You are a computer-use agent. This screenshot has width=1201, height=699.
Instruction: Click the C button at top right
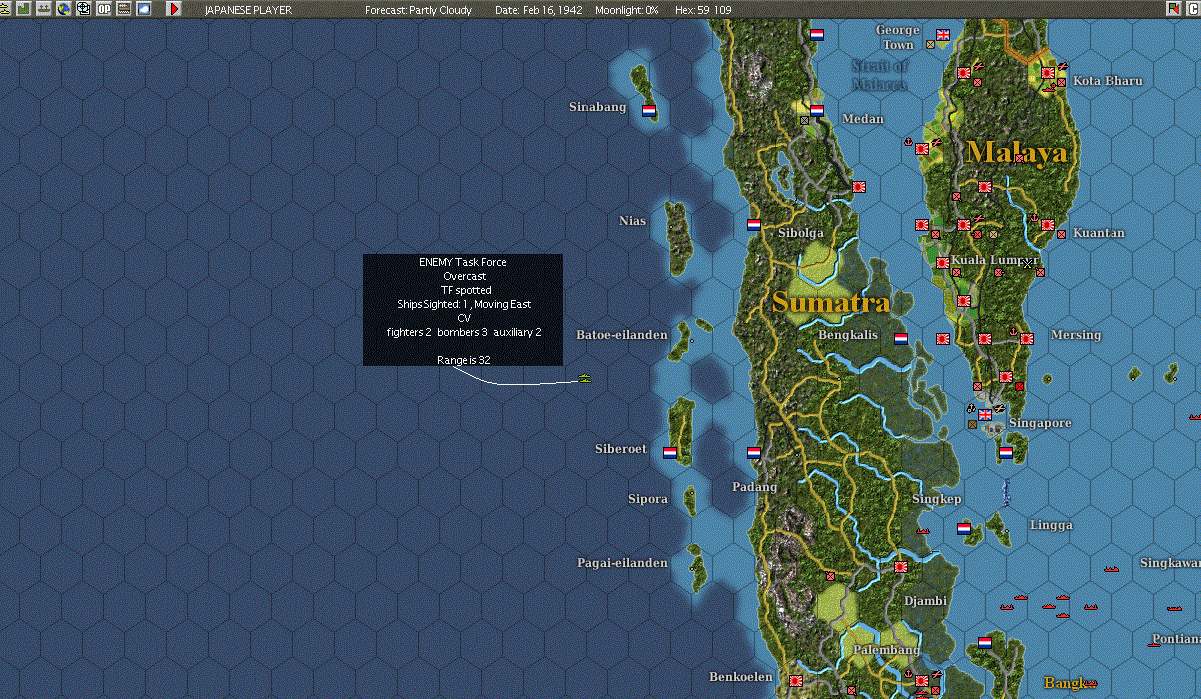pos(1193,8)
